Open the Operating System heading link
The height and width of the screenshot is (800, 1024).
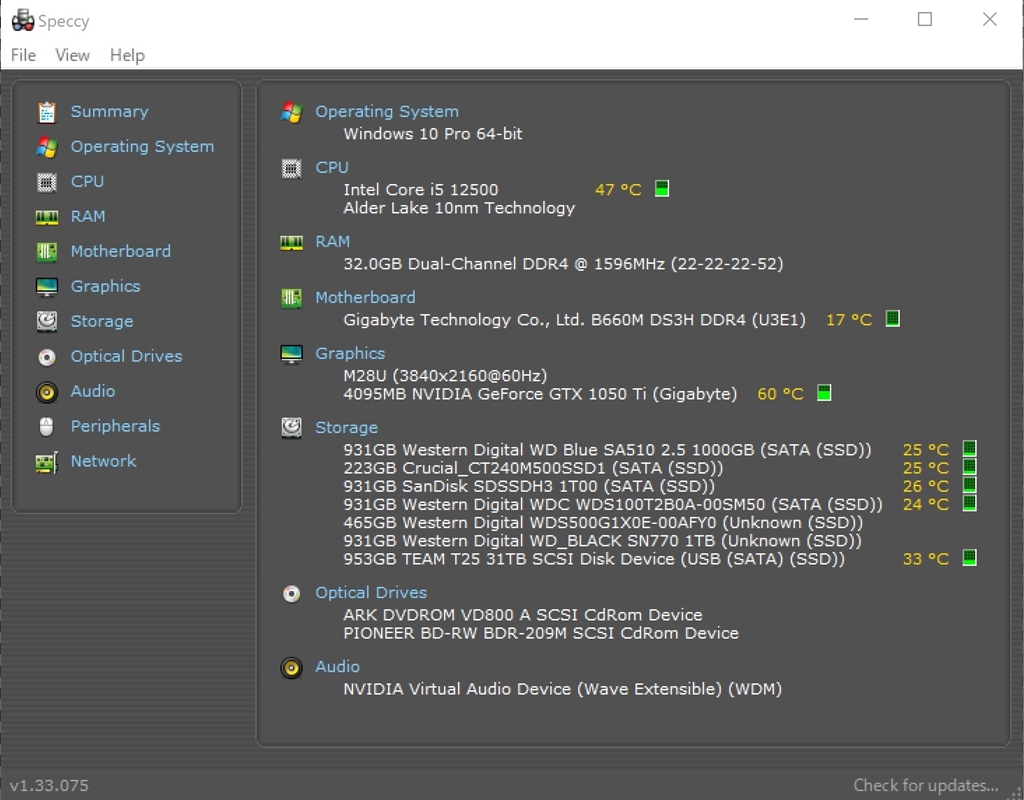click(x=387, y=112)
